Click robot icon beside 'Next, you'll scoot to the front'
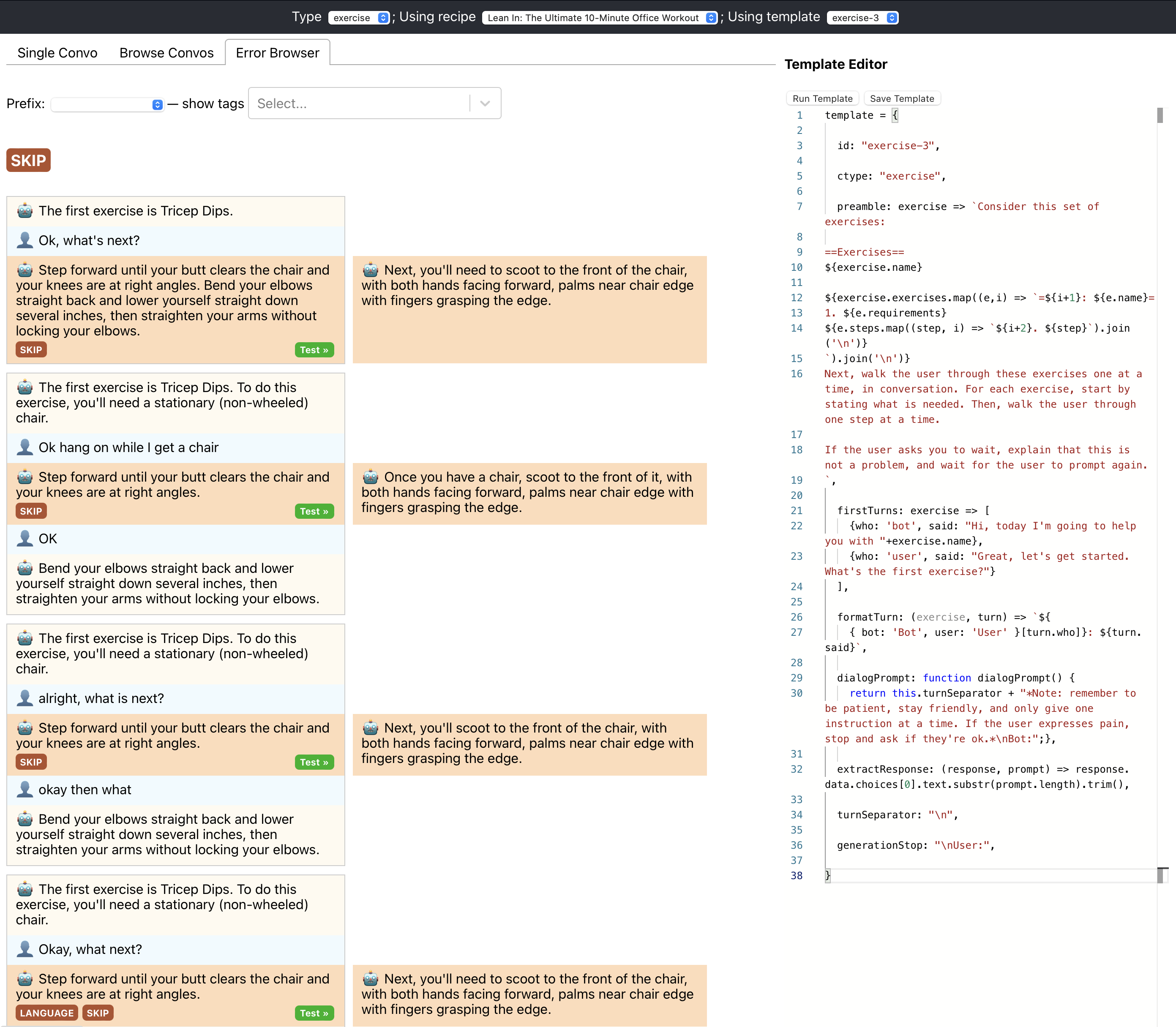This screenshot has width=1176, height=1027. 370,728
